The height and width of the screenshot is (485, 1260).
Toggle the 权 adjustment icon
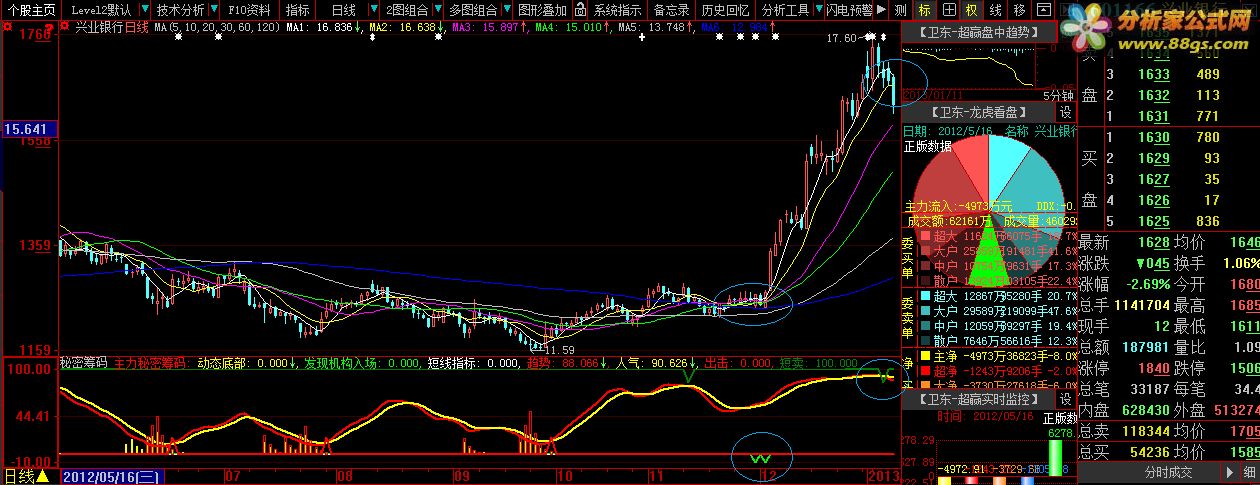[971, 10]
